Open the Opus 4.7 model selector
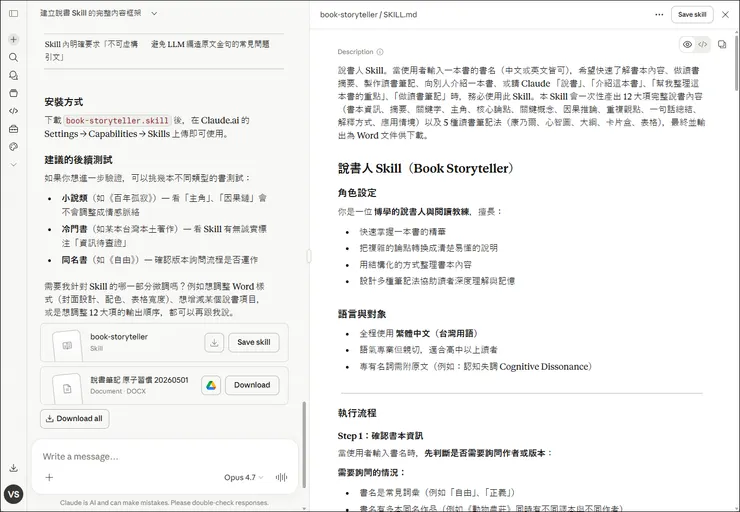 244,478
